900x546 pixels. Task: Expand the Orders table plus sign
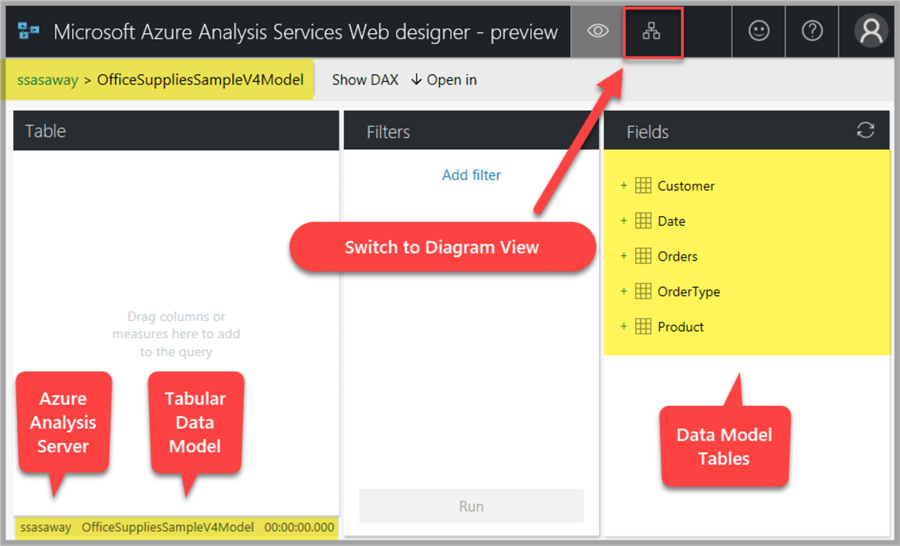pos(623,255)
